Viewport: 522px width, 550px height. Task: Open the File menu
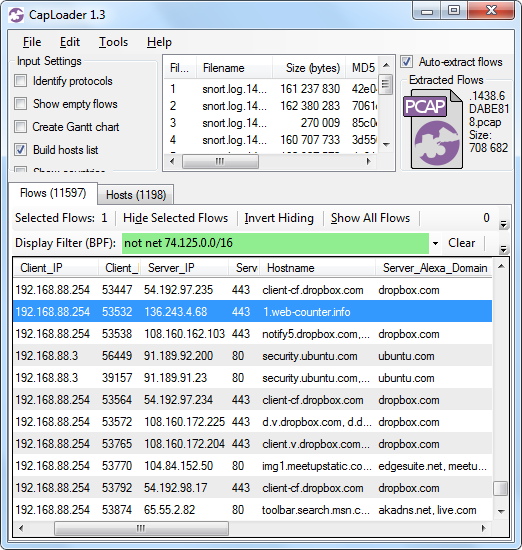(32, 42)
